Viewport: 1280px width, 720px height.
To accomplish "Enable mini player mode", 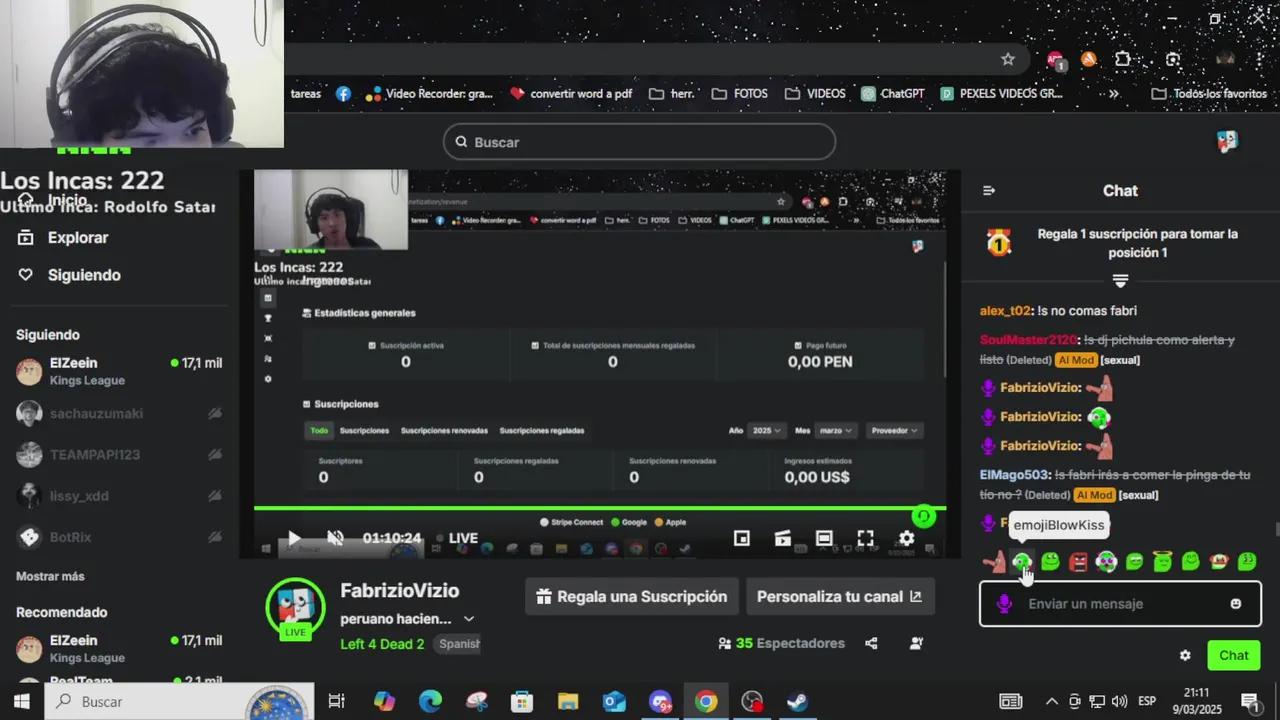I will (742, 538).
